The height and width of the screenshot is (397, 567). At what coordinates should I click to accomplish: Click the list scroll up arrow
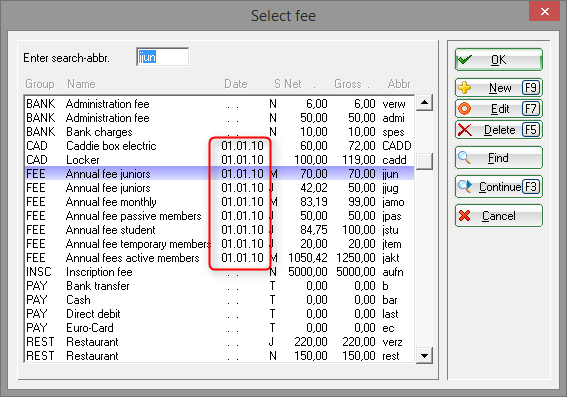point(424,103)
